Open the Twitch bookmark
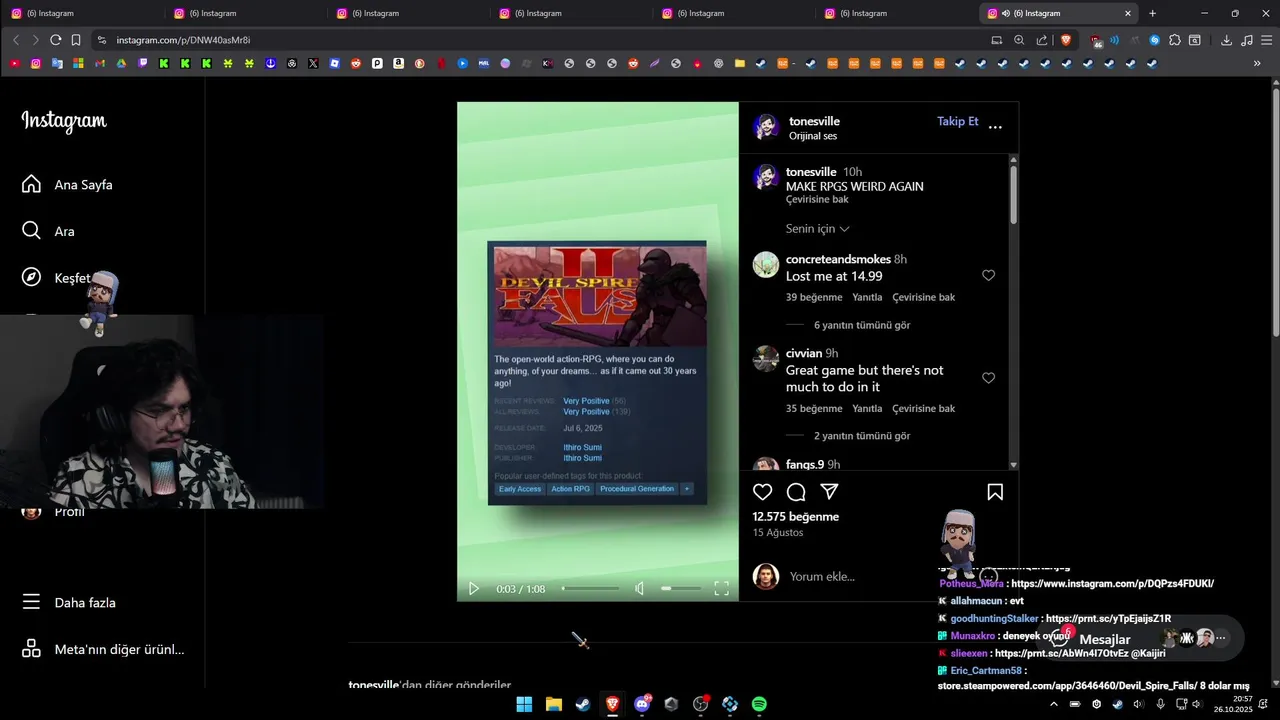Viewport: 1280px width, 720px height. [143, 63]
